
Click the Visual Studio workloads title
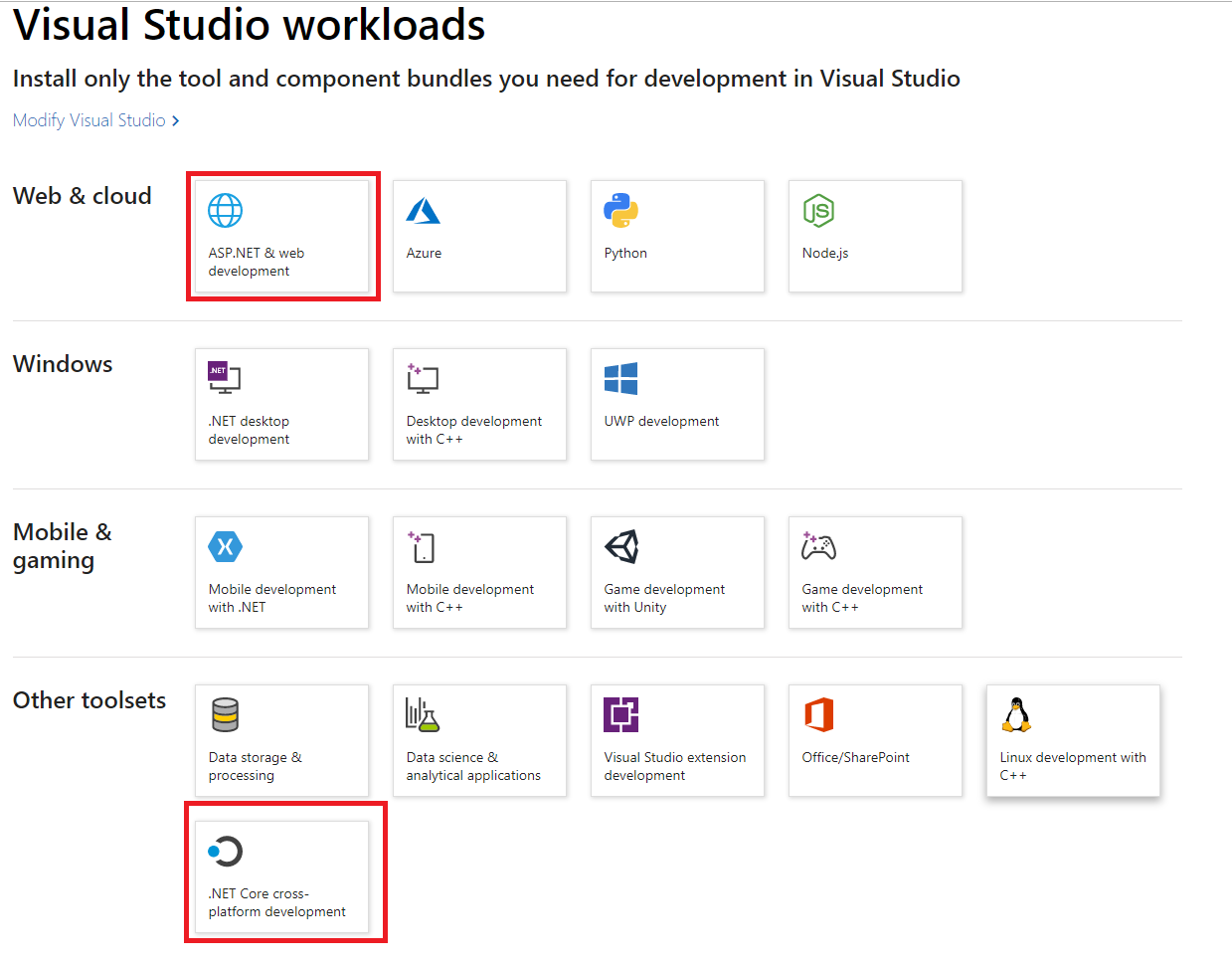(249, 25)
